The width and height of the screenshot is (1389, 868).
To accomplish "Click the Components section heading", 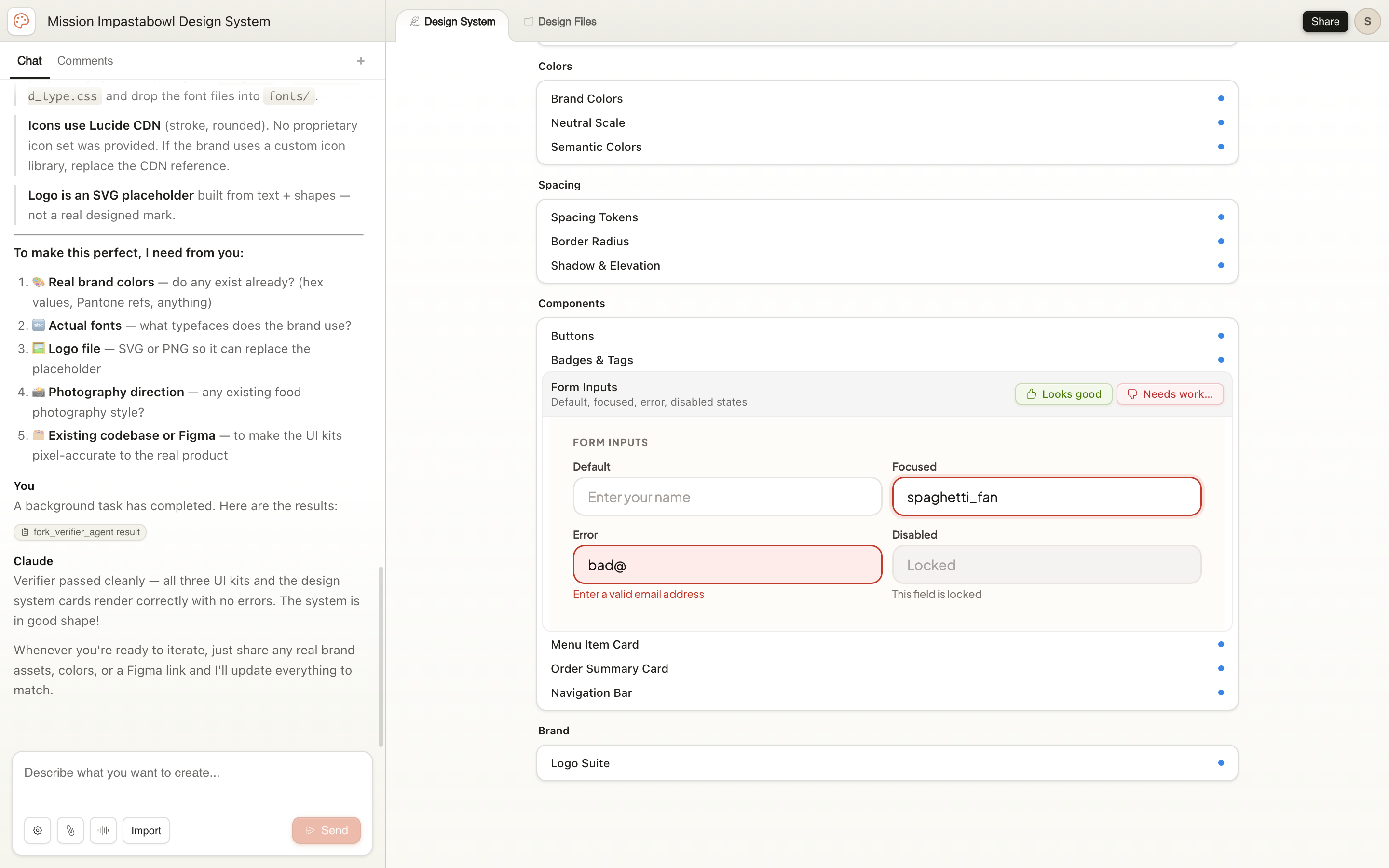I will point(571,303).
